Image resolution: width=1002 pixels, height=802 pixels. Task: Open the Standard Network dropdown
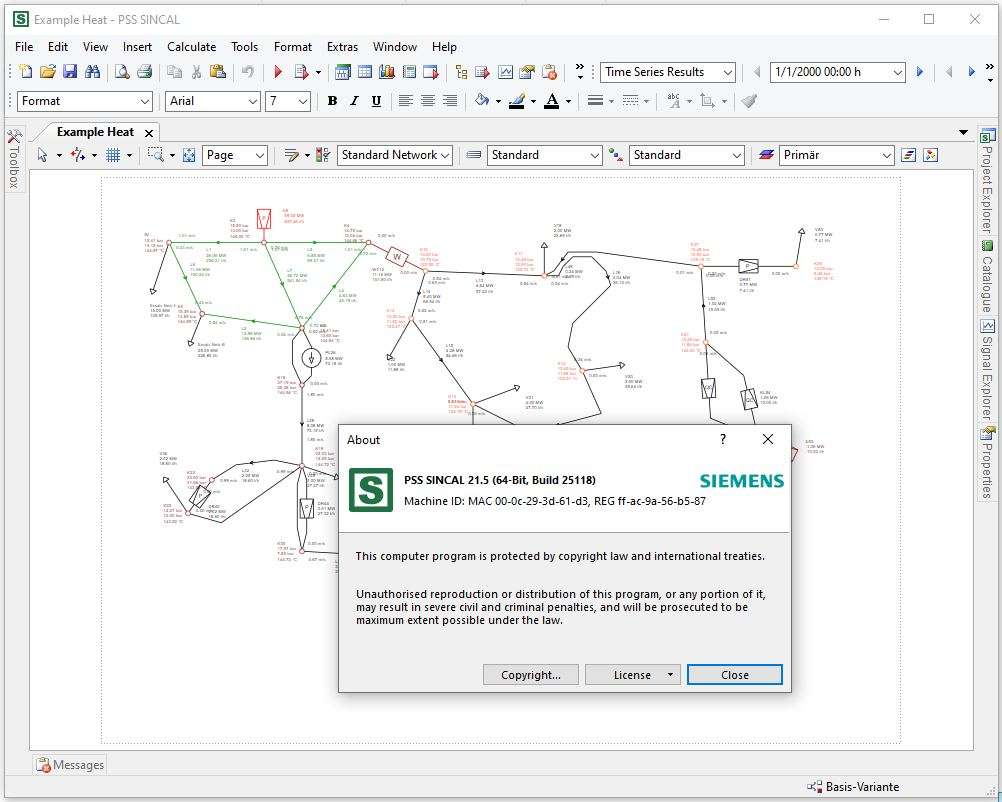click(394, 155)
